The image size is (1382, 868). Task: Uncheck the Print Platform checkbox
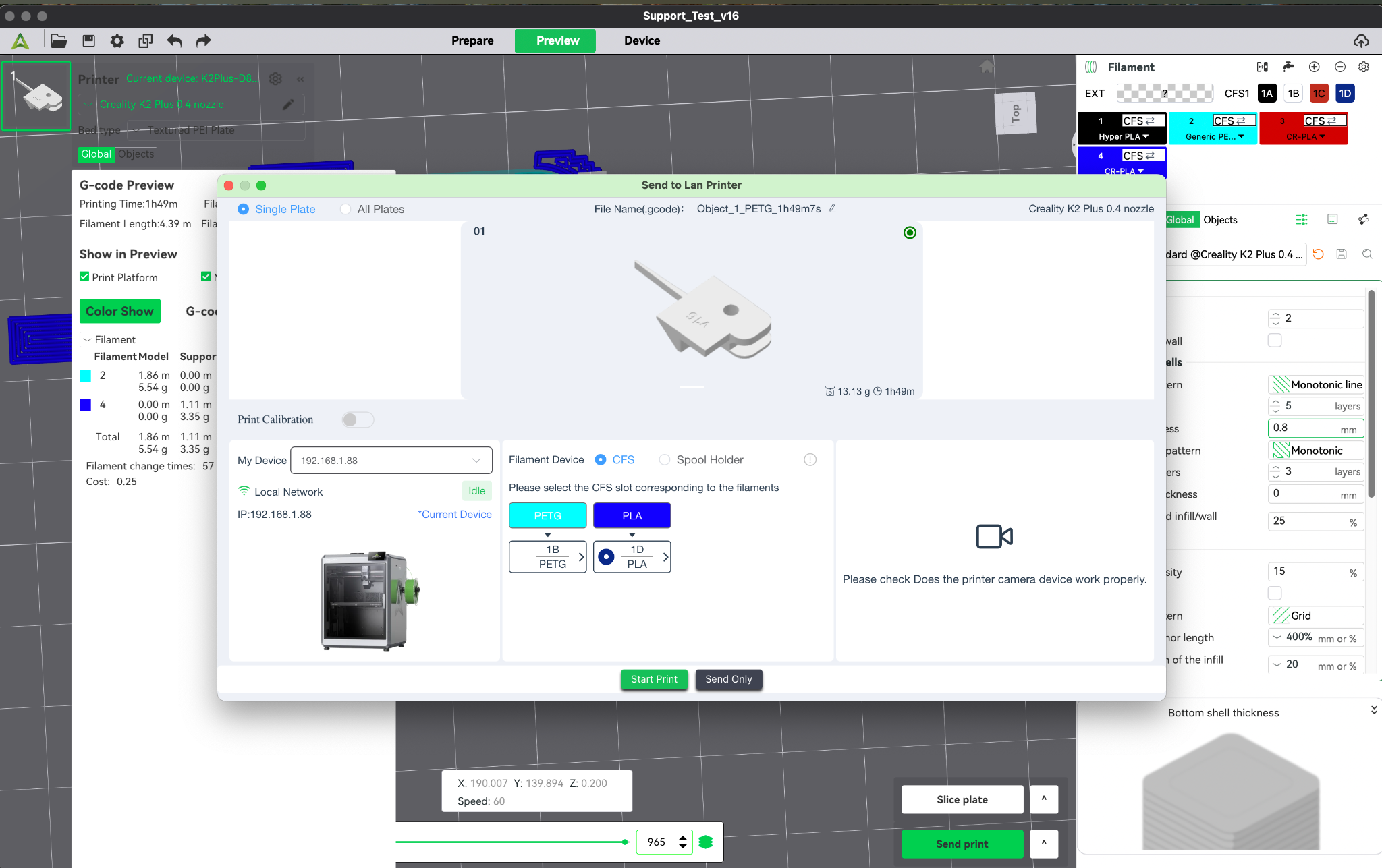pos(84,277)
